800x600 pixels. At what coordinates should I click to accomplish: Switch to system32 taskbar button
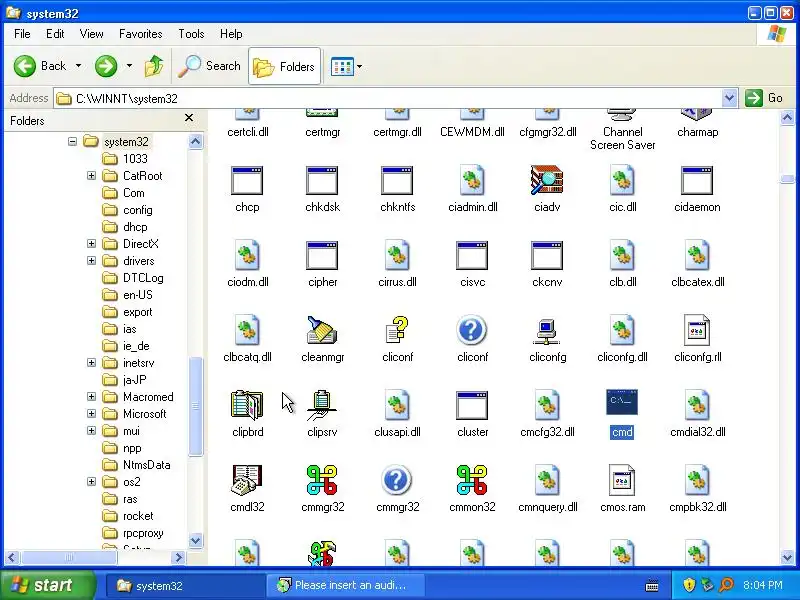(x=184, y=586)
